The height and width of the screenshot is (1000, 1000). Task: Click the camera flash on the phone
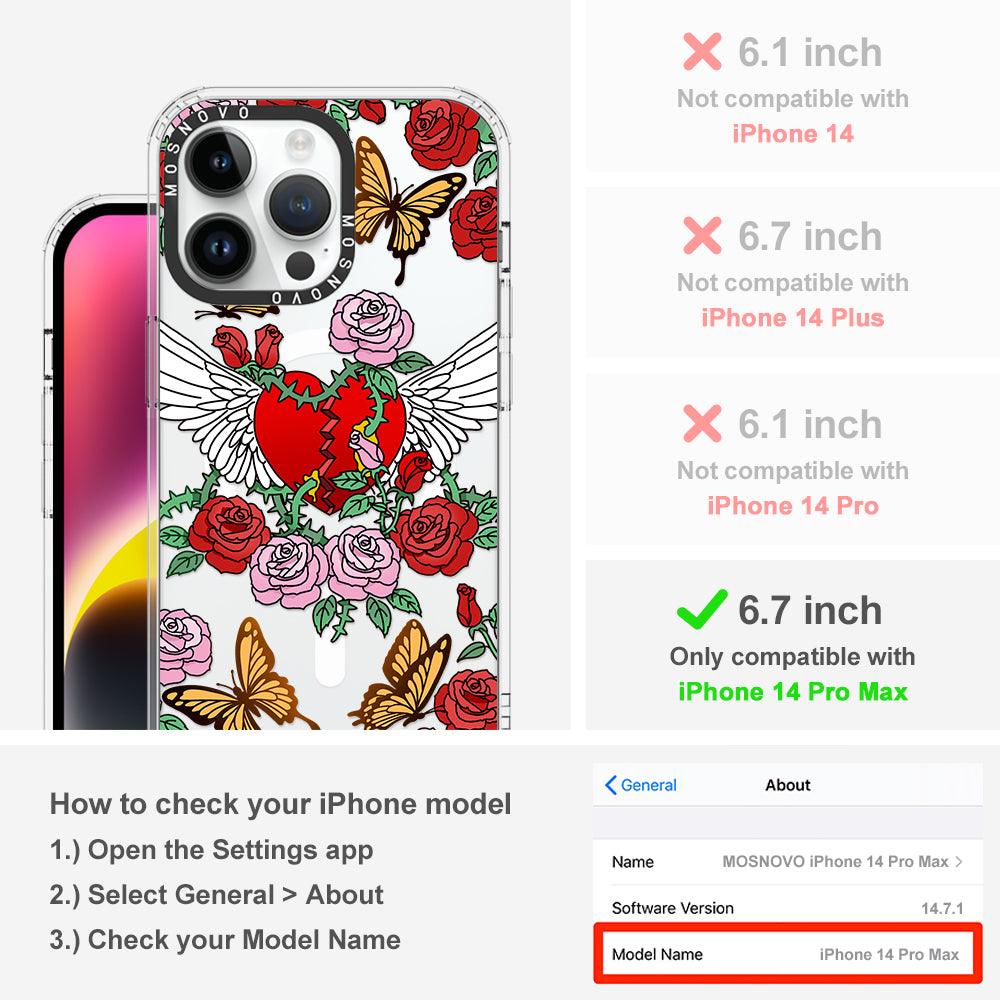[x=299, y=144]
